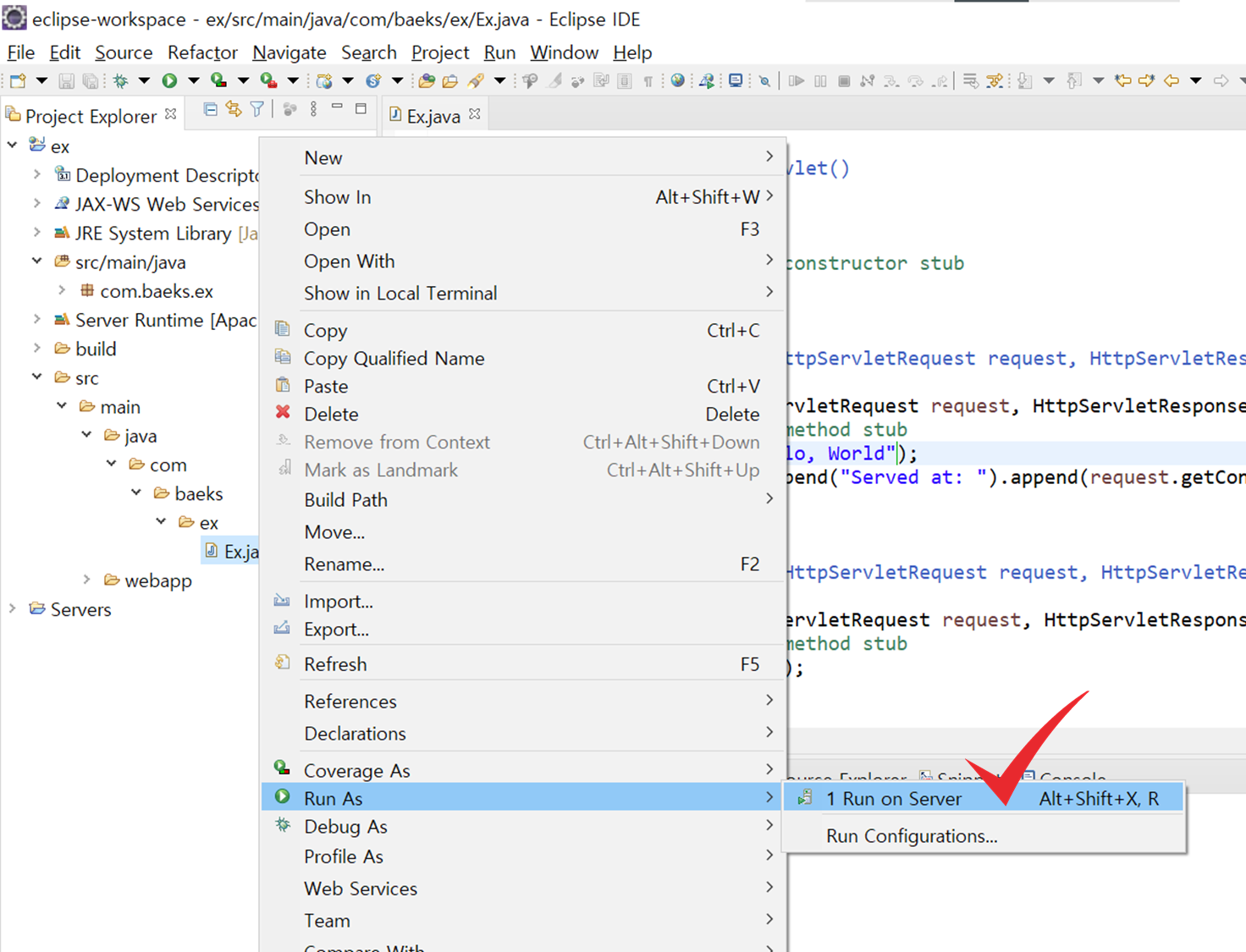The height and width of the screenshot is (952, 1246).
Task: Click the New Servlet toolbar icon
Action: (x=373, y=81)
